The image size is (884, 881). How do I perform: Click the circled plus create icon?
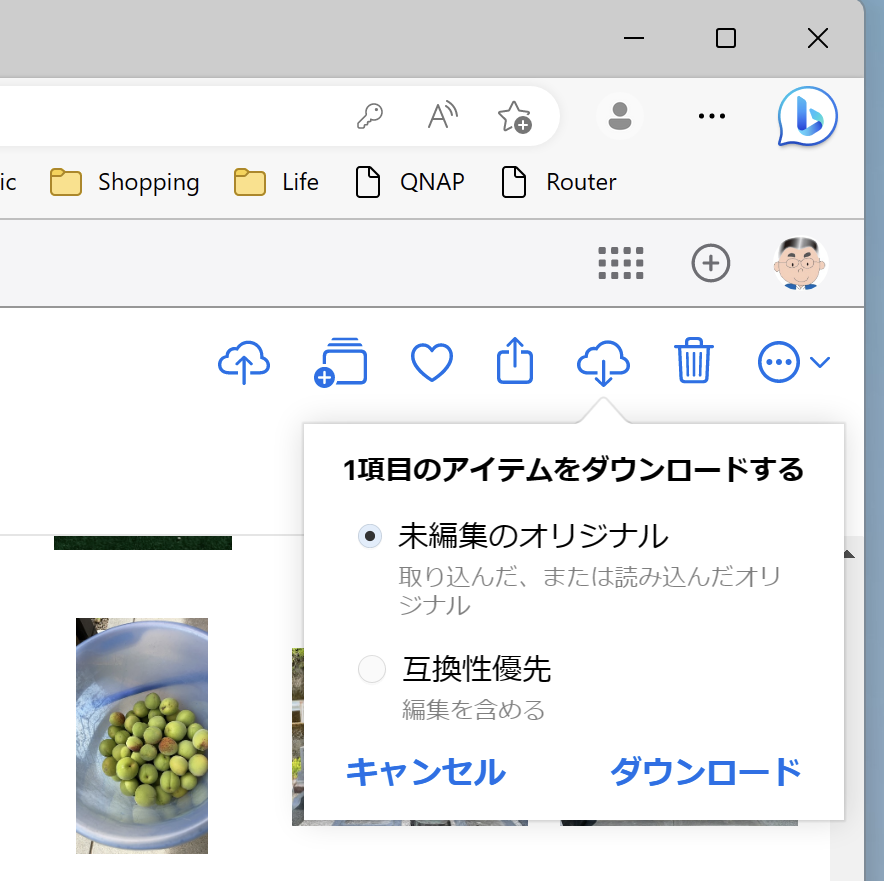coord(711,263)
